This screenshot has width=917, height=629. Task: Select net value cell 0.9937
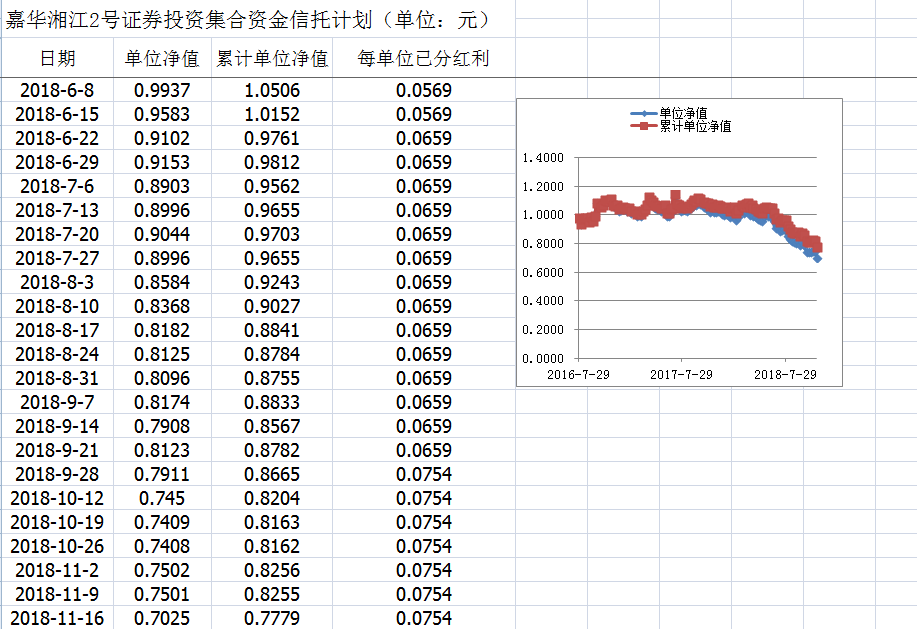[162, 90]
